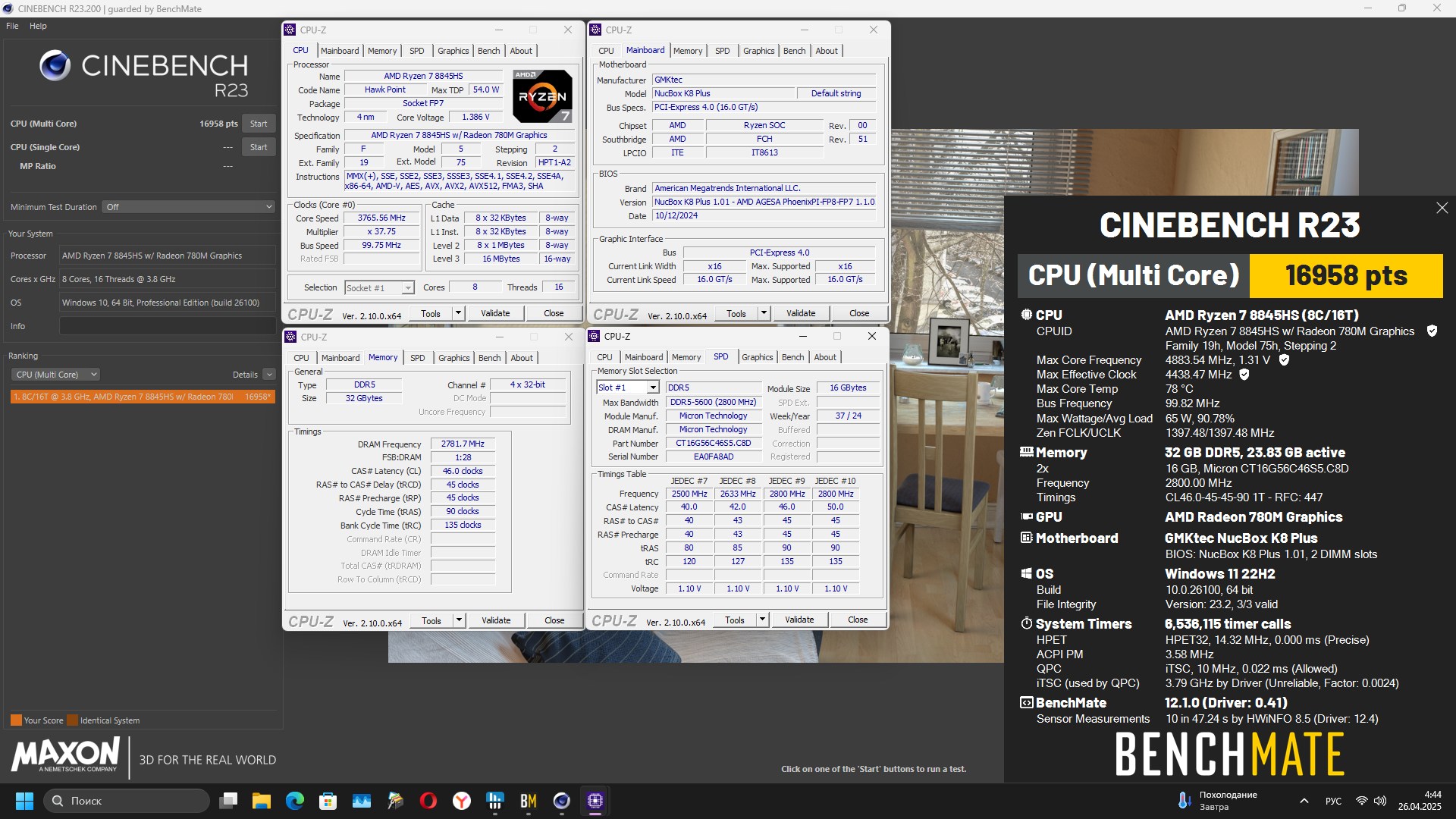Switch to Memory tab in CPU-Z CPU window

(x=382, y=51)
